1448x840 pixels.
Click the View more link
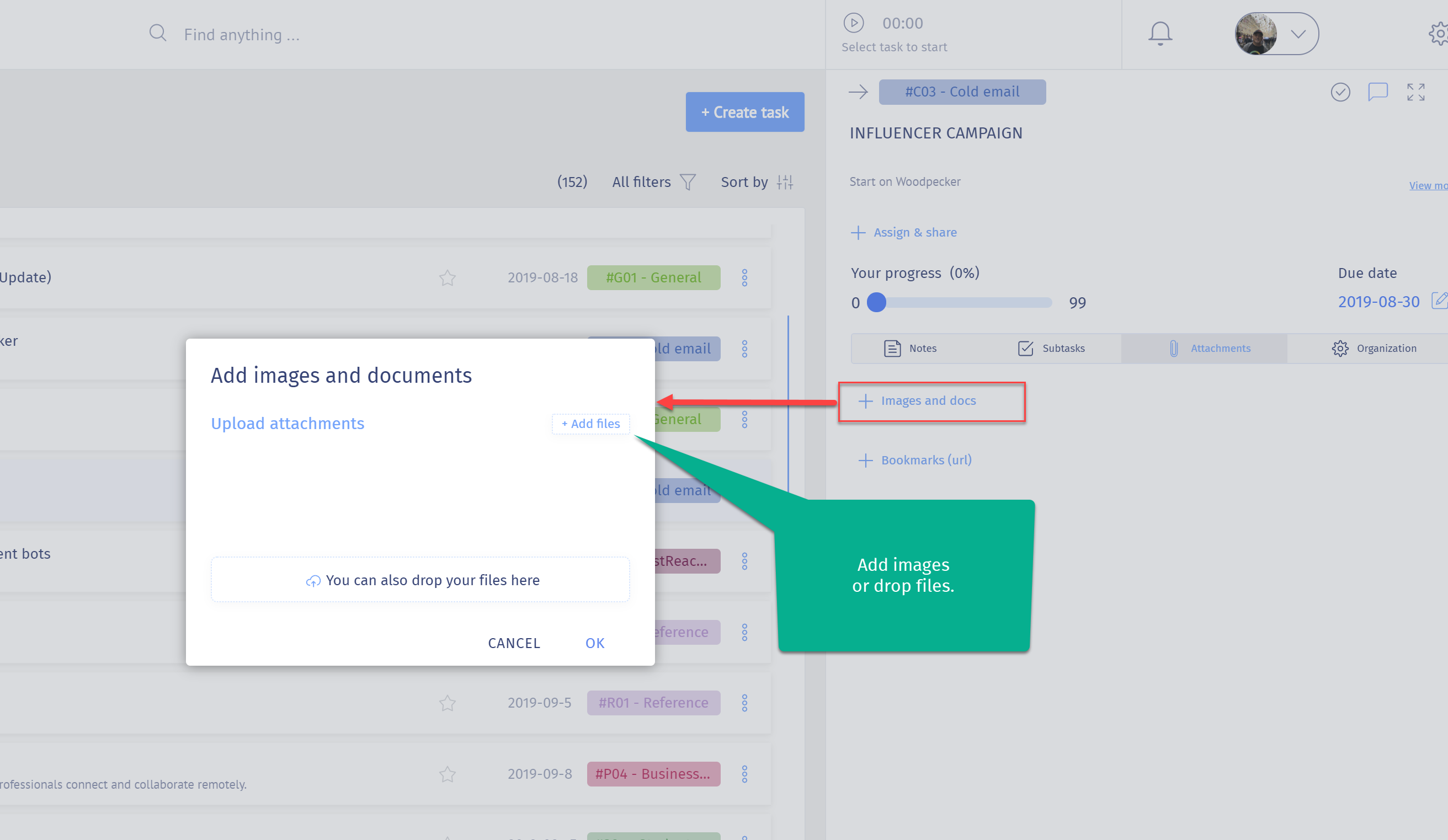(1428, 185)
